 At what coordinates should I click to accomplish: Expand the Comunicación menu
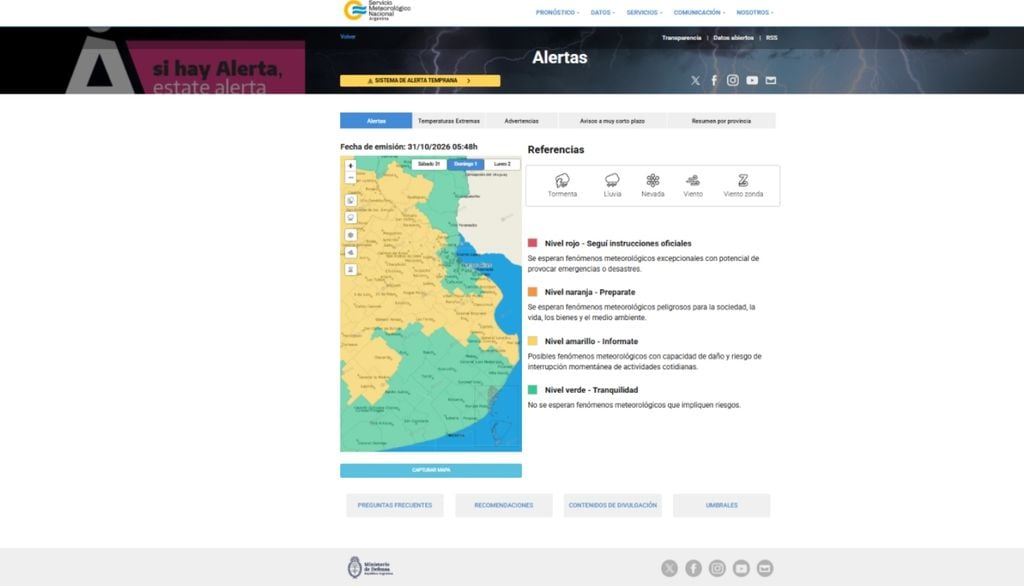pyautogui.click(x=699, y=12)
